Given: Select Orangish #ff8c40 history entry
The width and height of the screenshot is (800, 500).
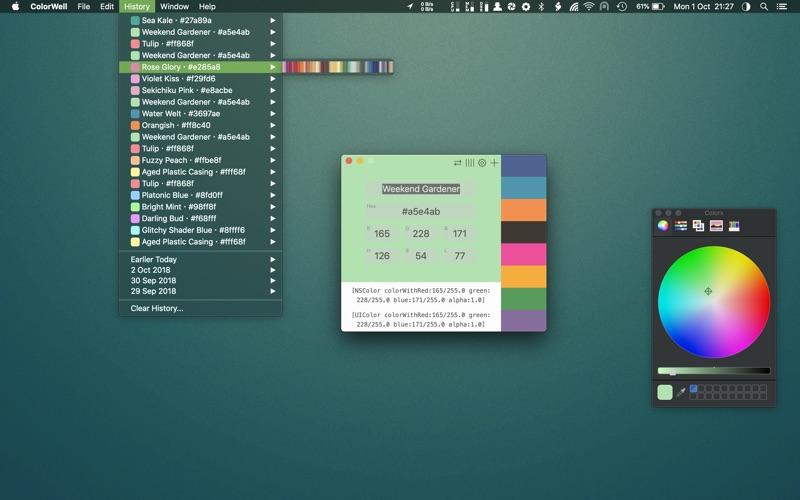Looking at the screenshot, I should pyautogui.click(x=201, y=125).
